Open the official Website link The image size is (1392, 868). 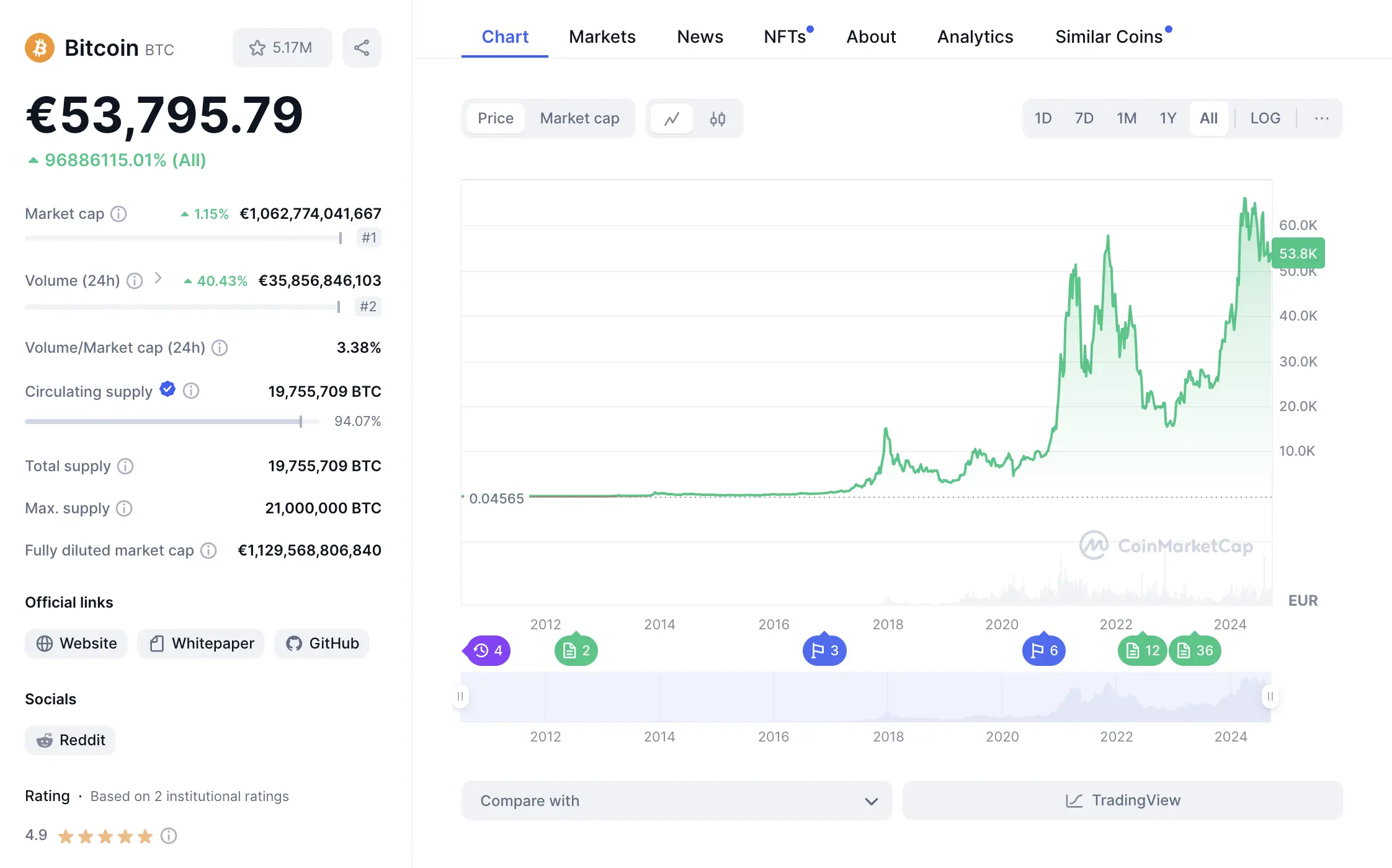click(x=76, y=644)
